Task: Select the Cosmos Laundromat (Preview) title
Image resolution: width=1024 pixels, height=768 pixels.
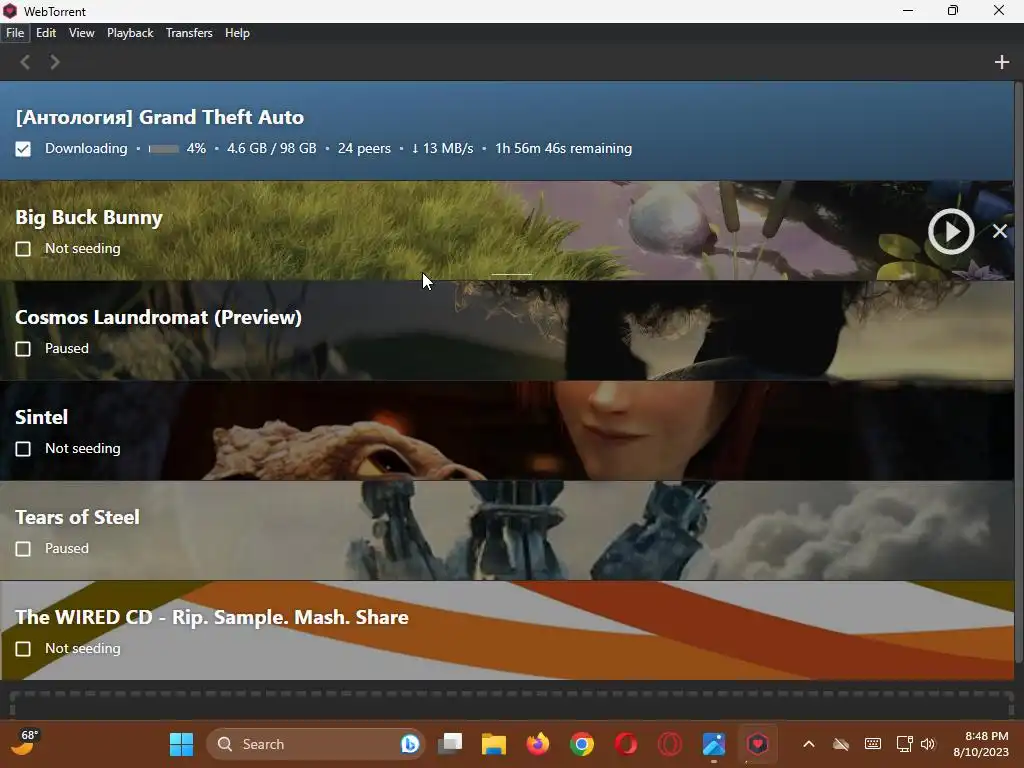Action: click(x=158, y=317)
